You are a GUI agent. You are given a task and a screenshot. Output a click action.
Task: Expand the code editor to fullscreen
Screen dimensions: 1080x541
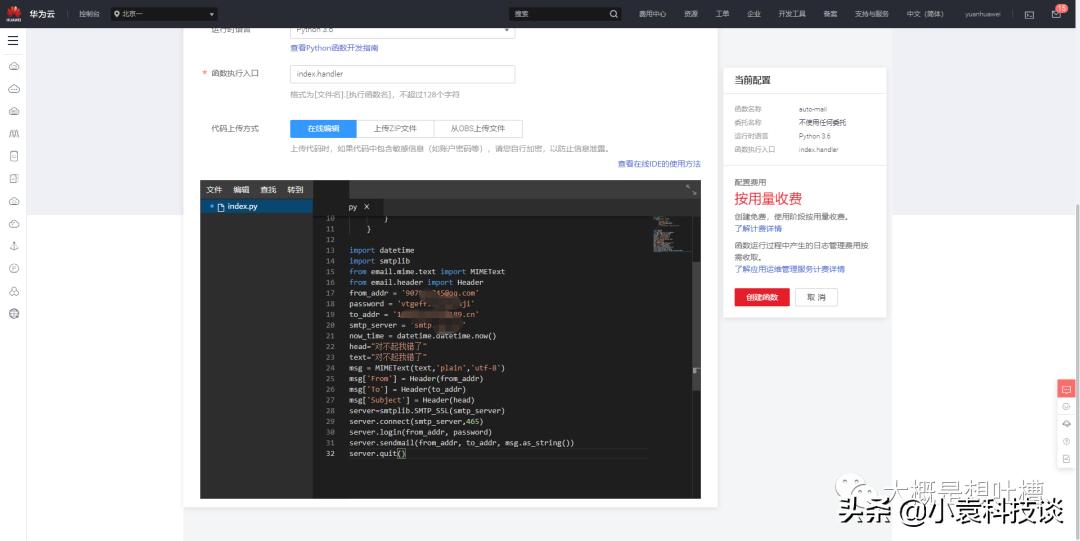pos(691,190)
